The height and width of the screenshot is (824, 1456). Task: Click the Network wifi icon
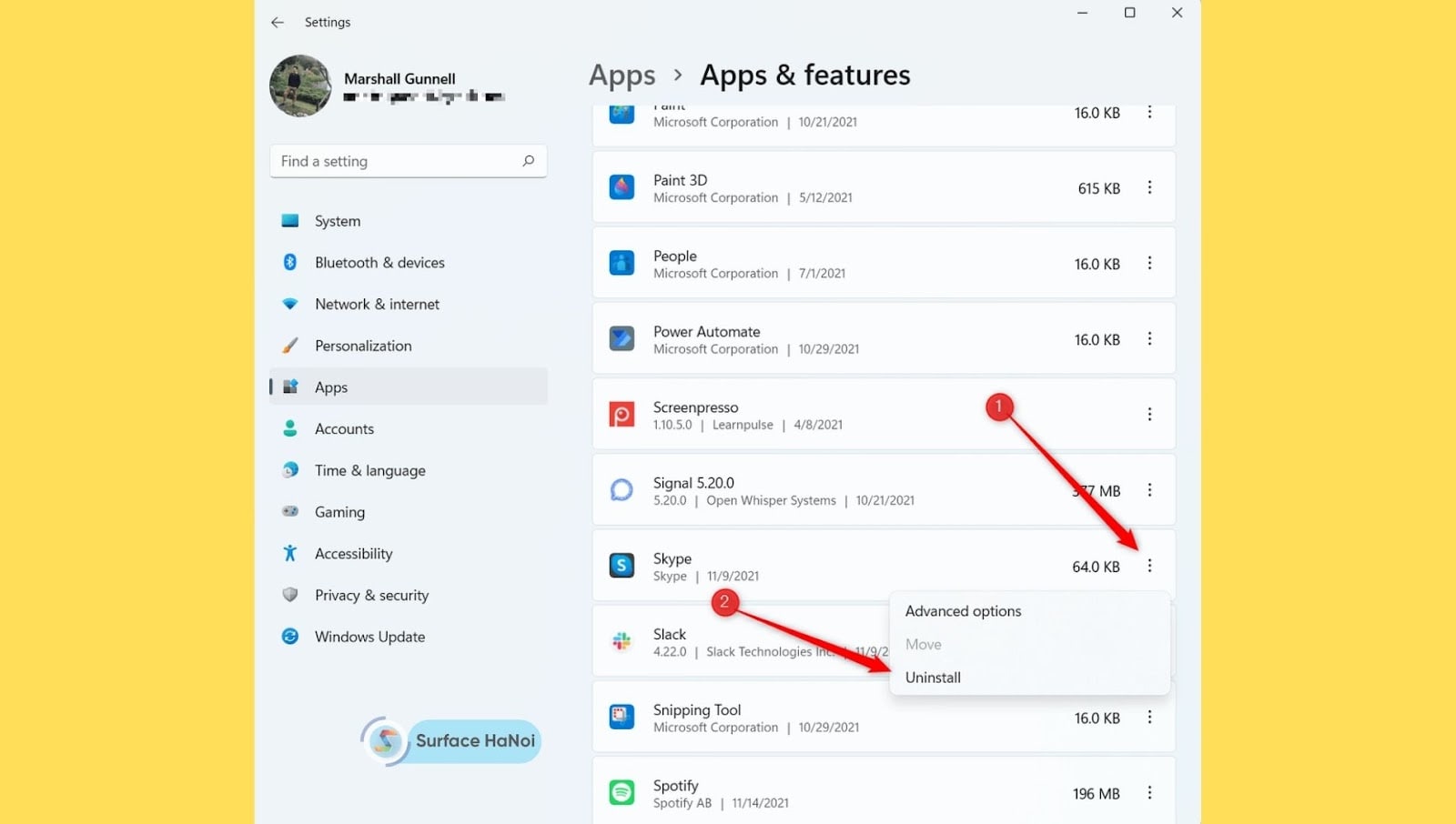tap(290, 304)
